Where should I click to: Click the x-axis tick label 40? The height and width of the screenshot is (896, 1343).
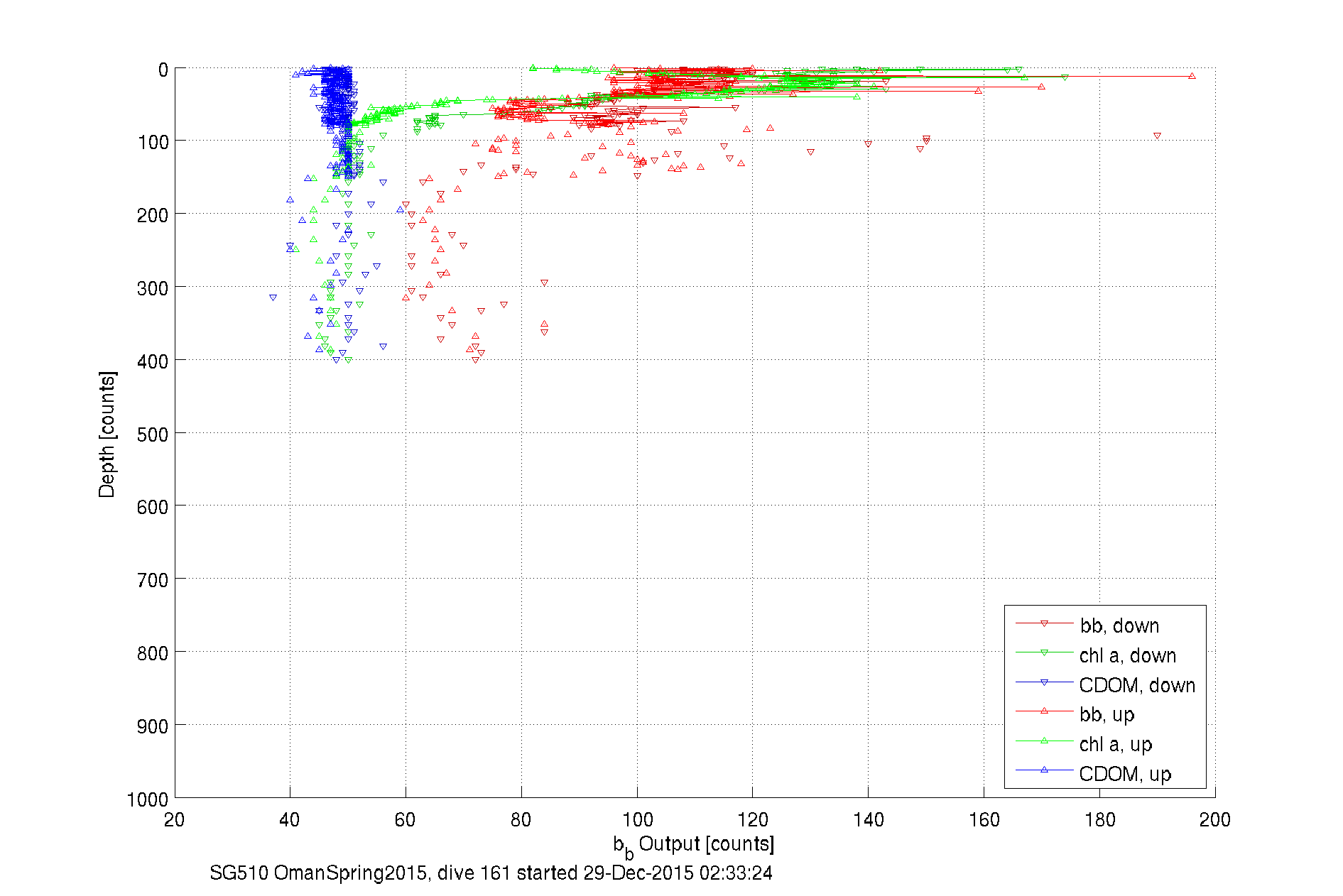pos(290,820)
